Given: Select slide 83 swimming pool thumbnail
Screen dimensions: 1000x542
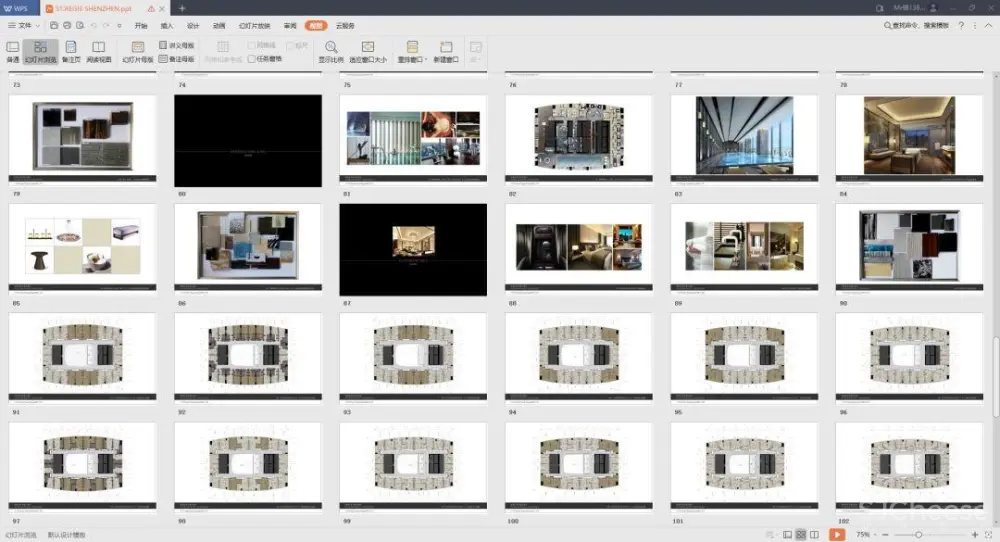Looking at the screenshot, I should pos(744,141).
